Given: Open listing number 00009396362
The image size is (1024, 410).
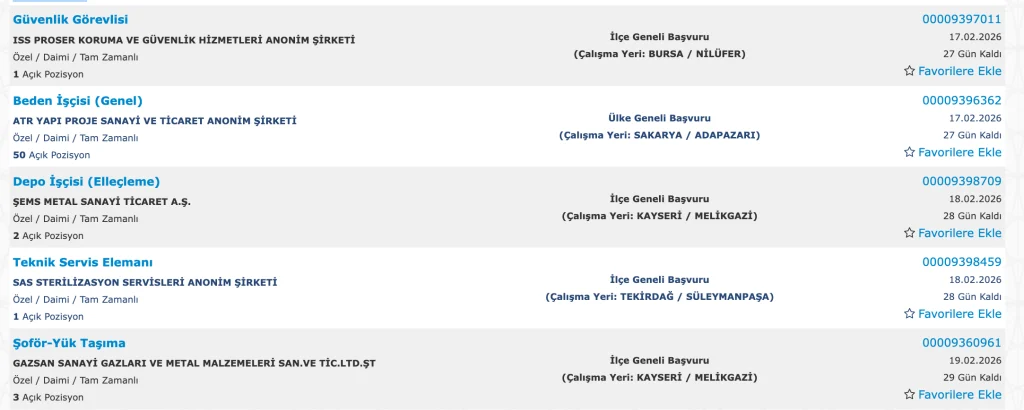Looking at the screenshot, I should (961, 100).
